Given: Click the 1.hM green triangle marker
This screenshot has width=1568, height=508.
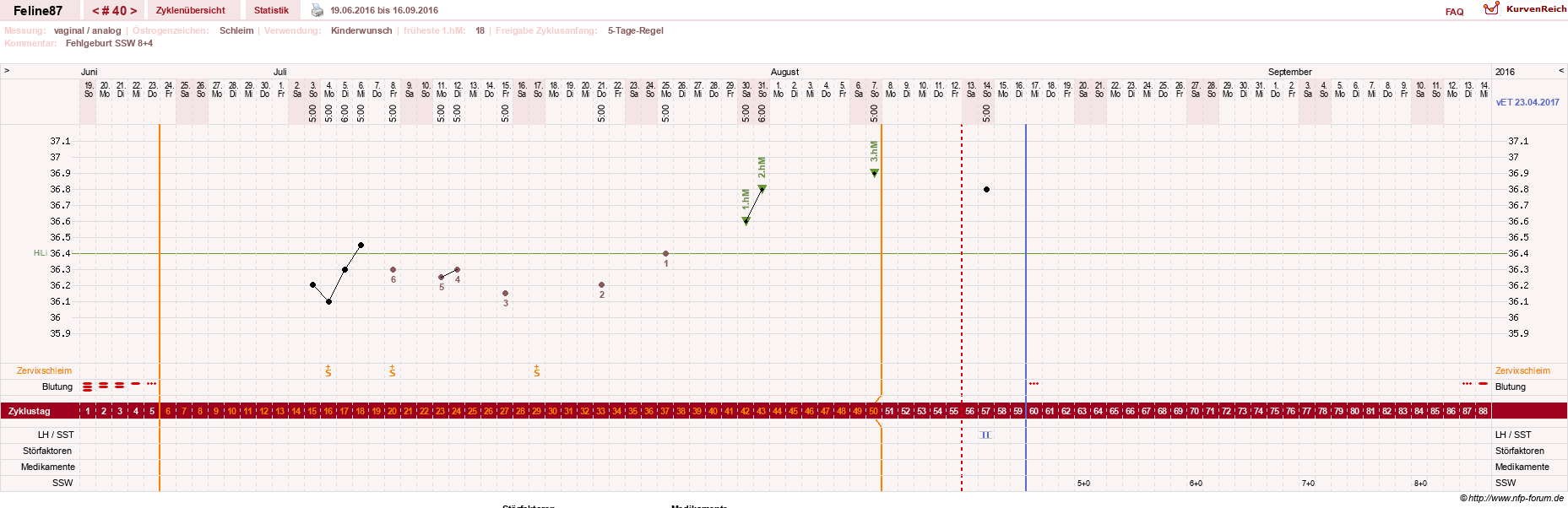Looking at the screenshot, I should pos(746,221).
